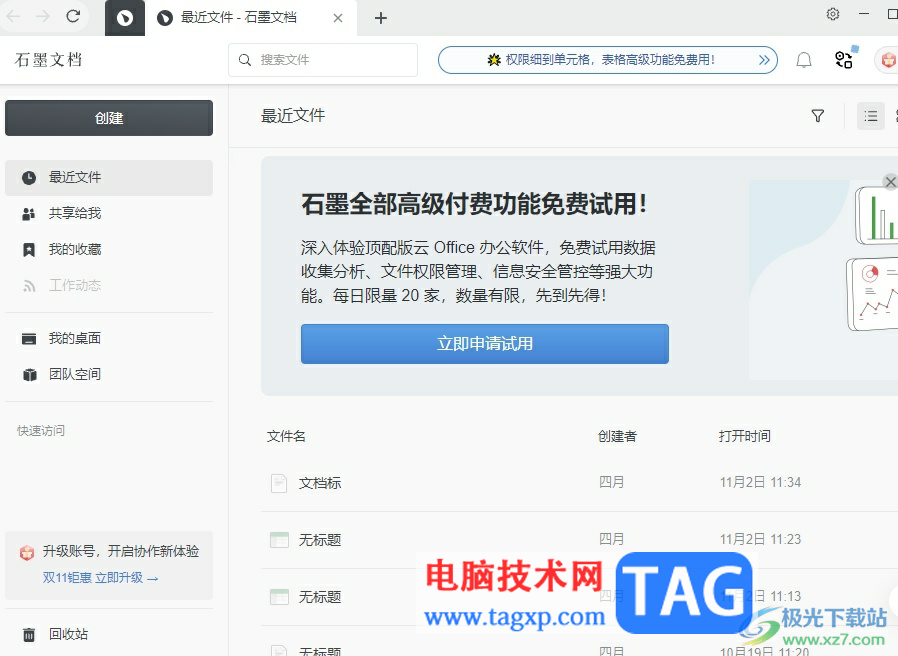This screenshot has width=898, height=656.
Task: Click the 立即申请试用 button
Action: (485, 344)
